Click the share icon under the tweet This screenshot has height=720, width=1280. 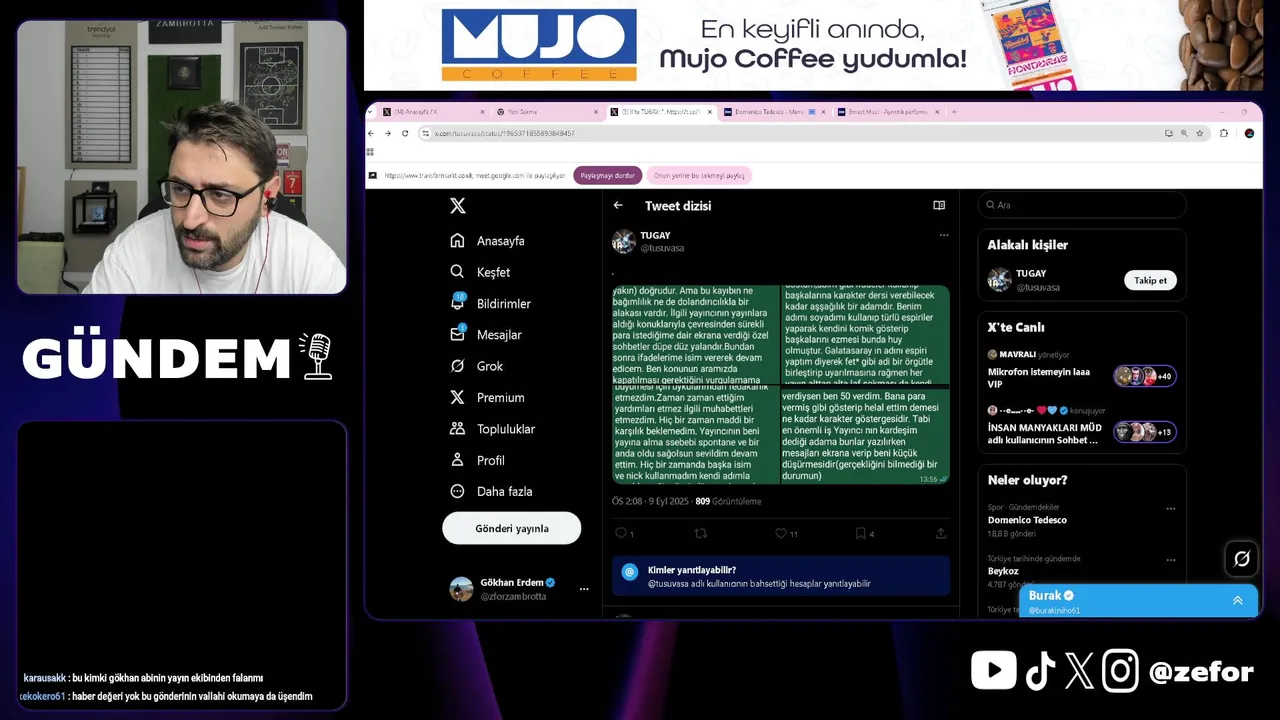[x=941, y=533]
